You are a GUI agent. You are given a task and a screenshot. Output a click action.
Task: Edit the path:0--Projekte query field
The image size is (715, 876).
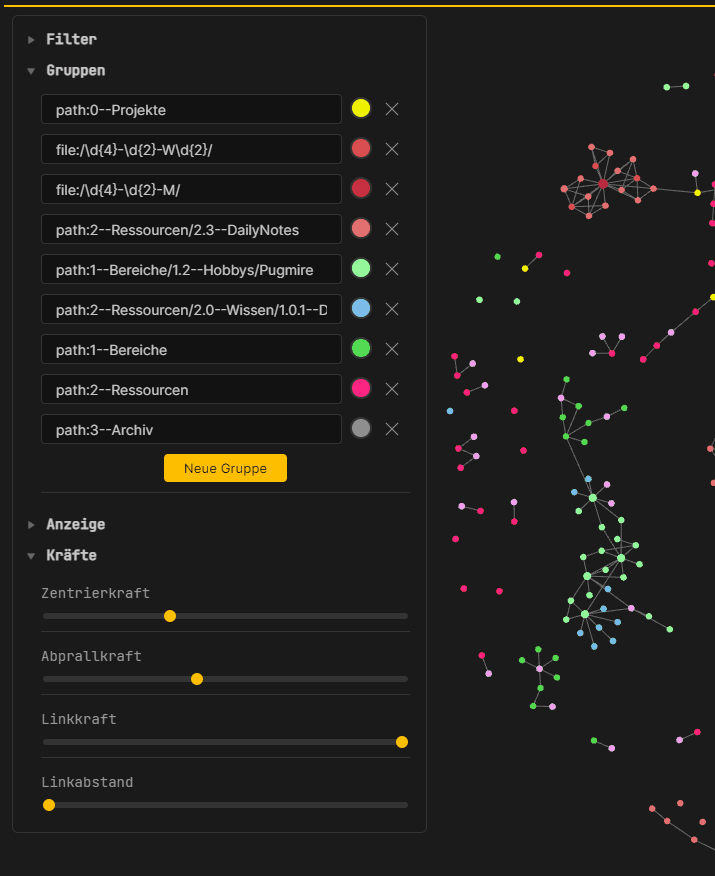(191, 109)
